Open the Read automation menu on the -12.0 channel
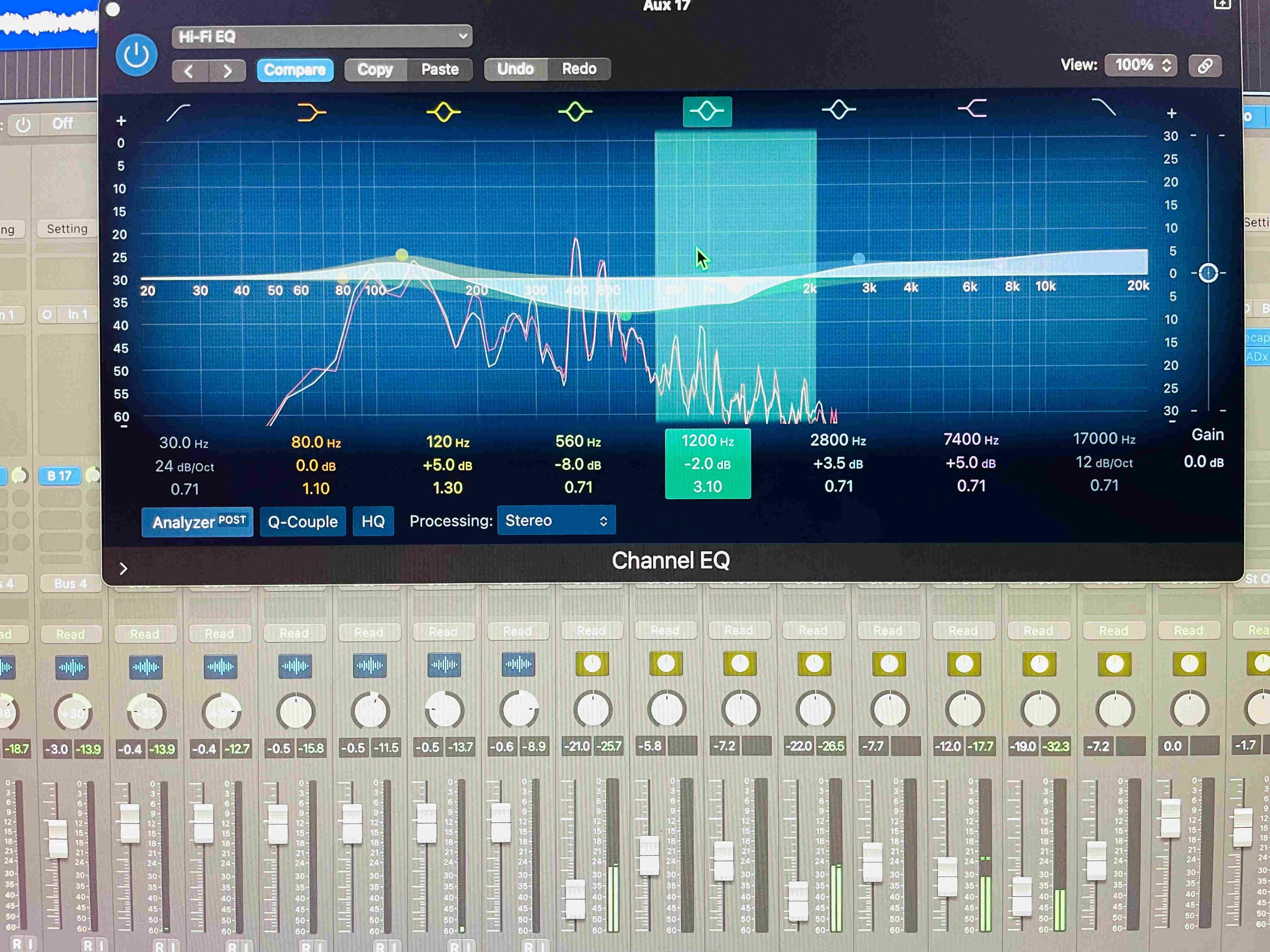 coord(963,631)
